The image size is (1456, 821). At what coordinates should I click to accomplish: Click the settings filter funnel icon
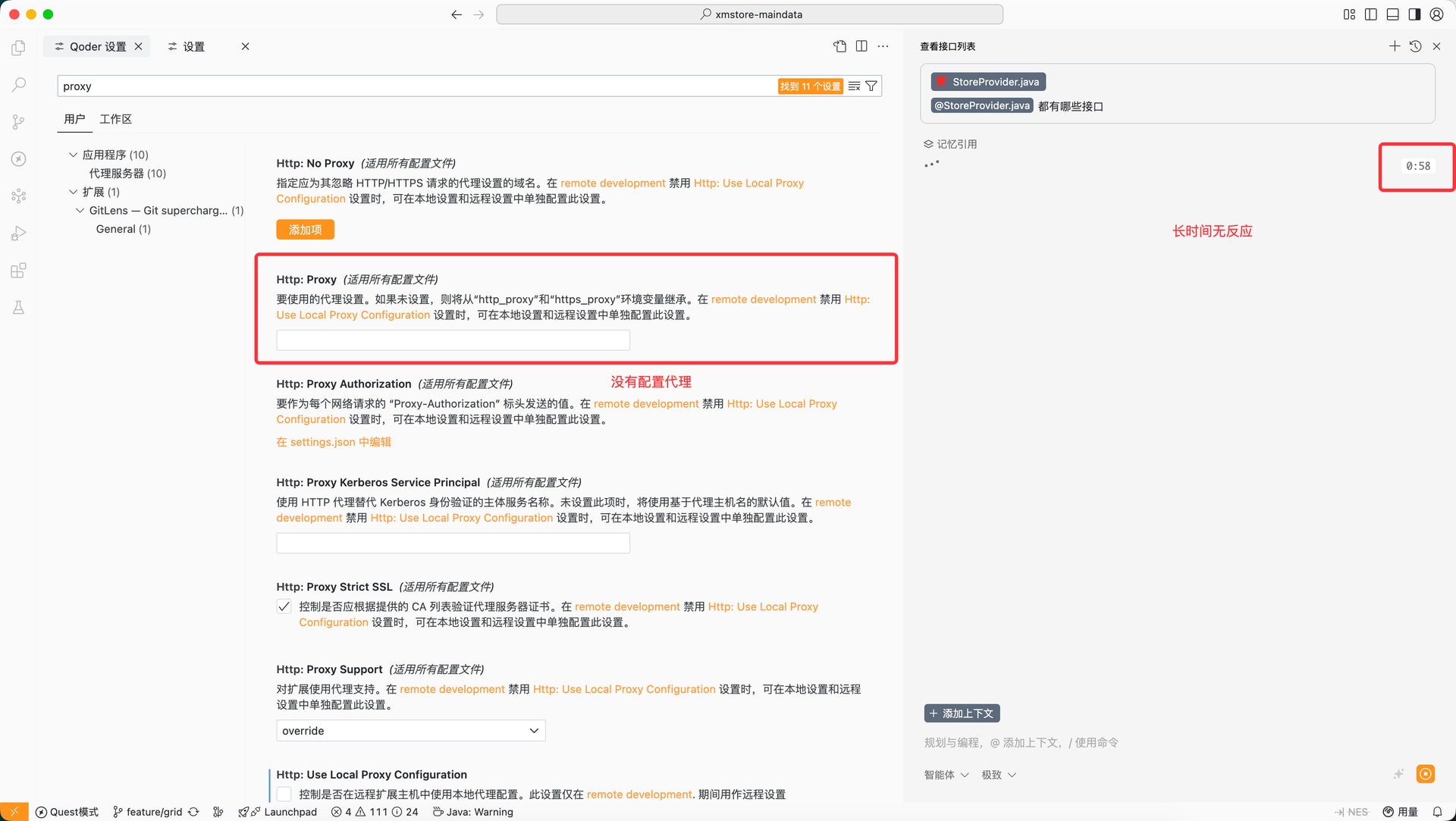(871, 86)
